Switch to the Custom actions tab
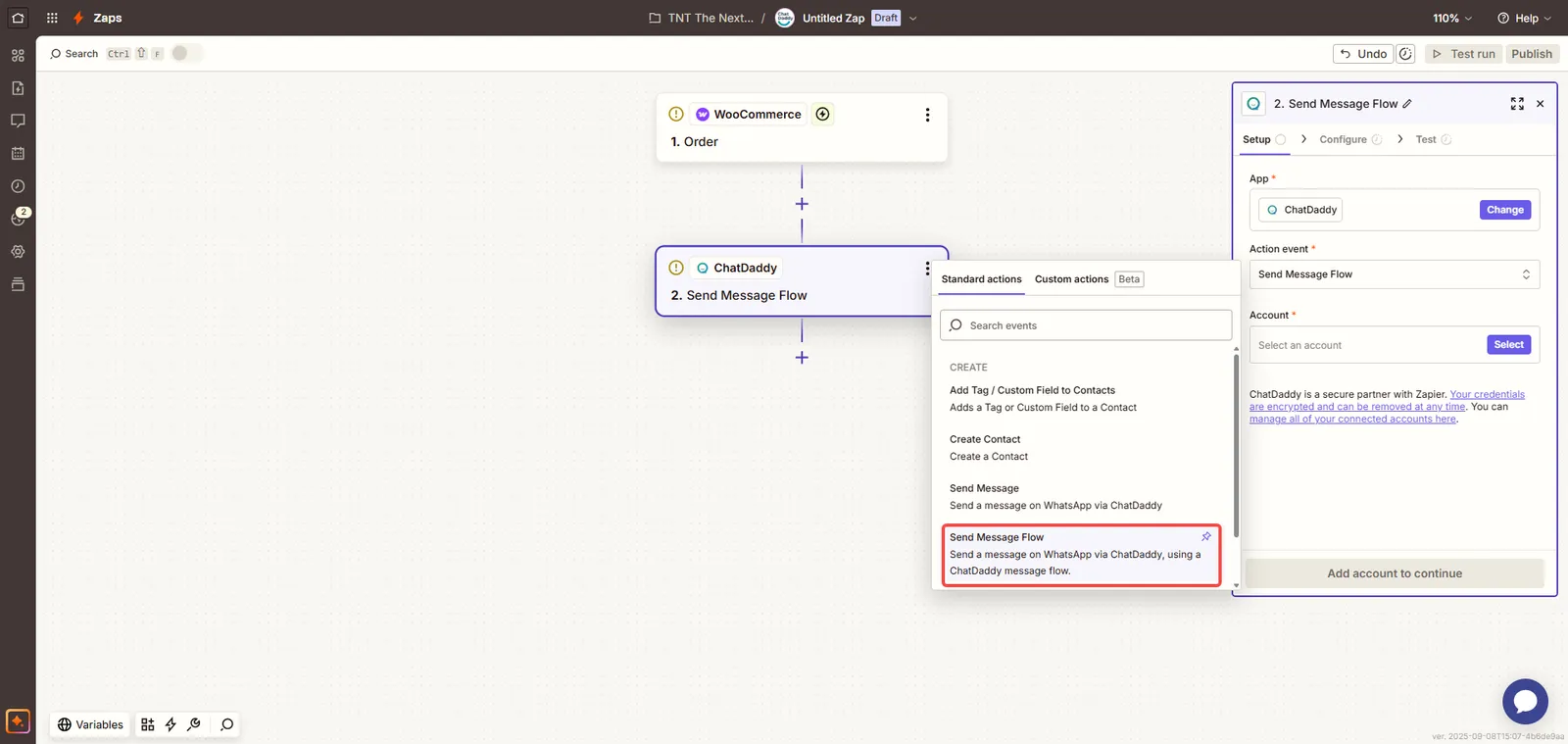 coord(1071,279)
